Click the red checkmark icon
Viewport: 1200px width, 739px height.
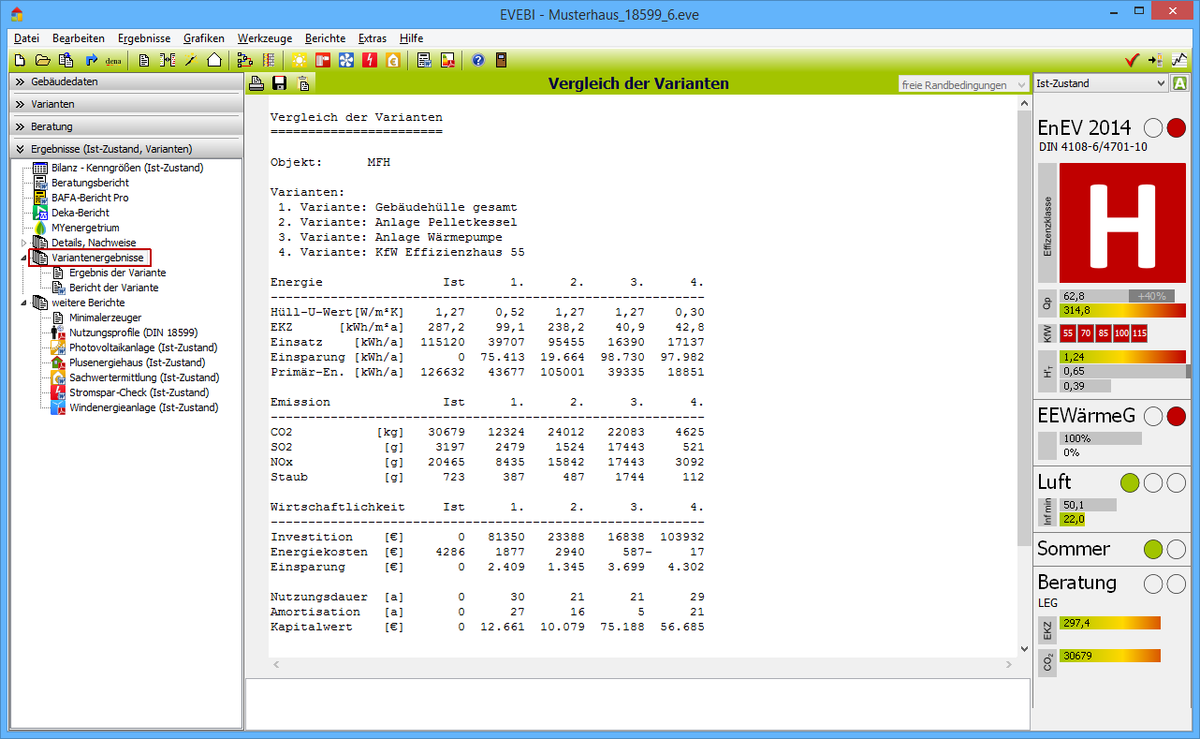tap(1132, 60)
